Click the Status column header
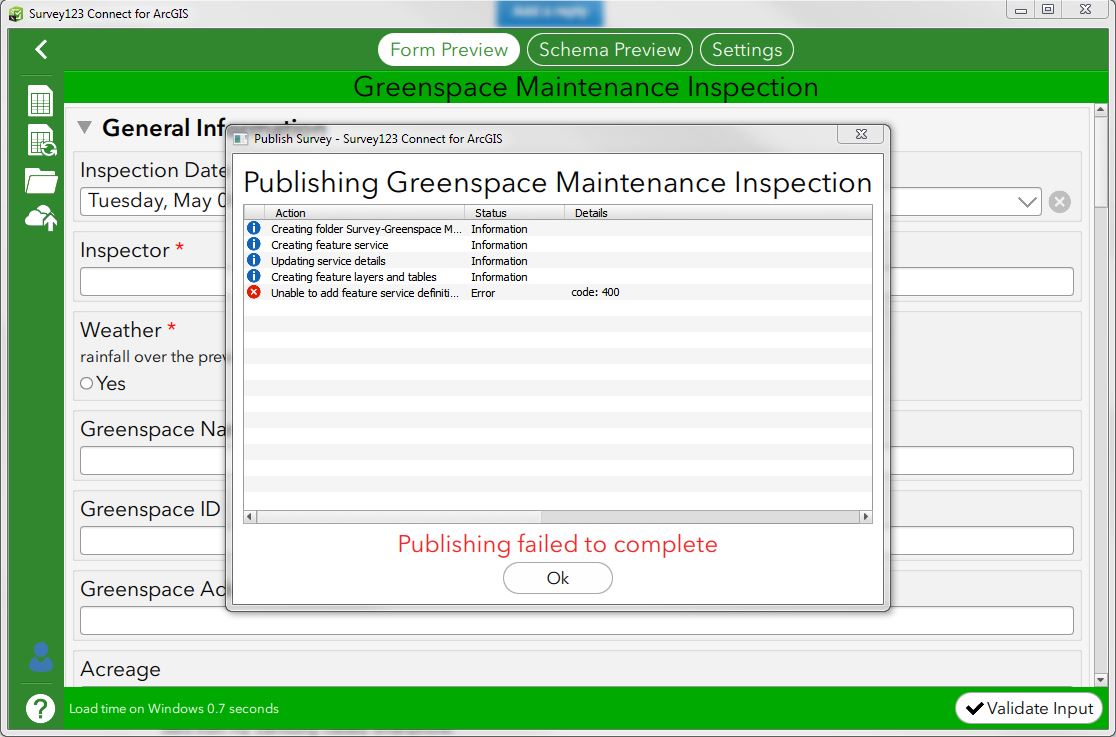This screenshot has width=1116, height=737. point(515,213)
